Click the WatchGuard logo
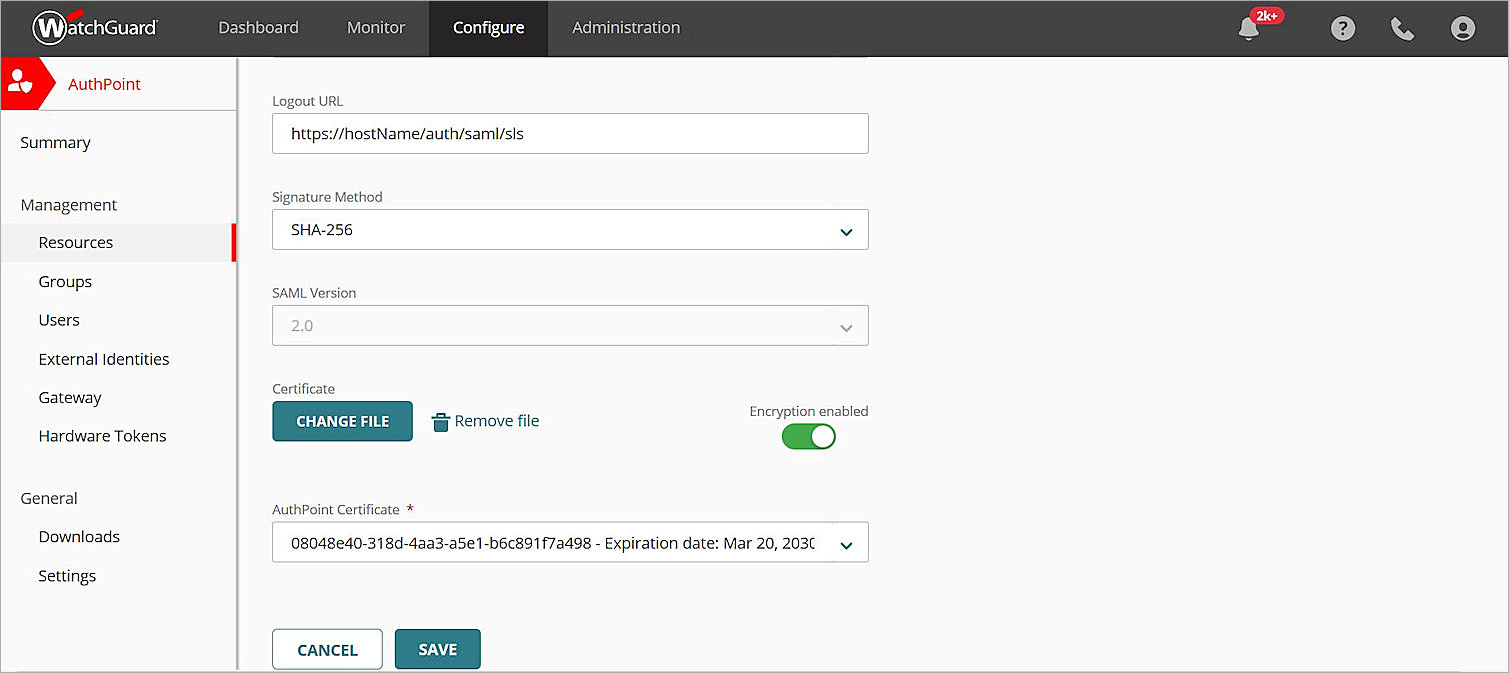The height and width of the screenshot is (673, 1509). pos(95,28)
